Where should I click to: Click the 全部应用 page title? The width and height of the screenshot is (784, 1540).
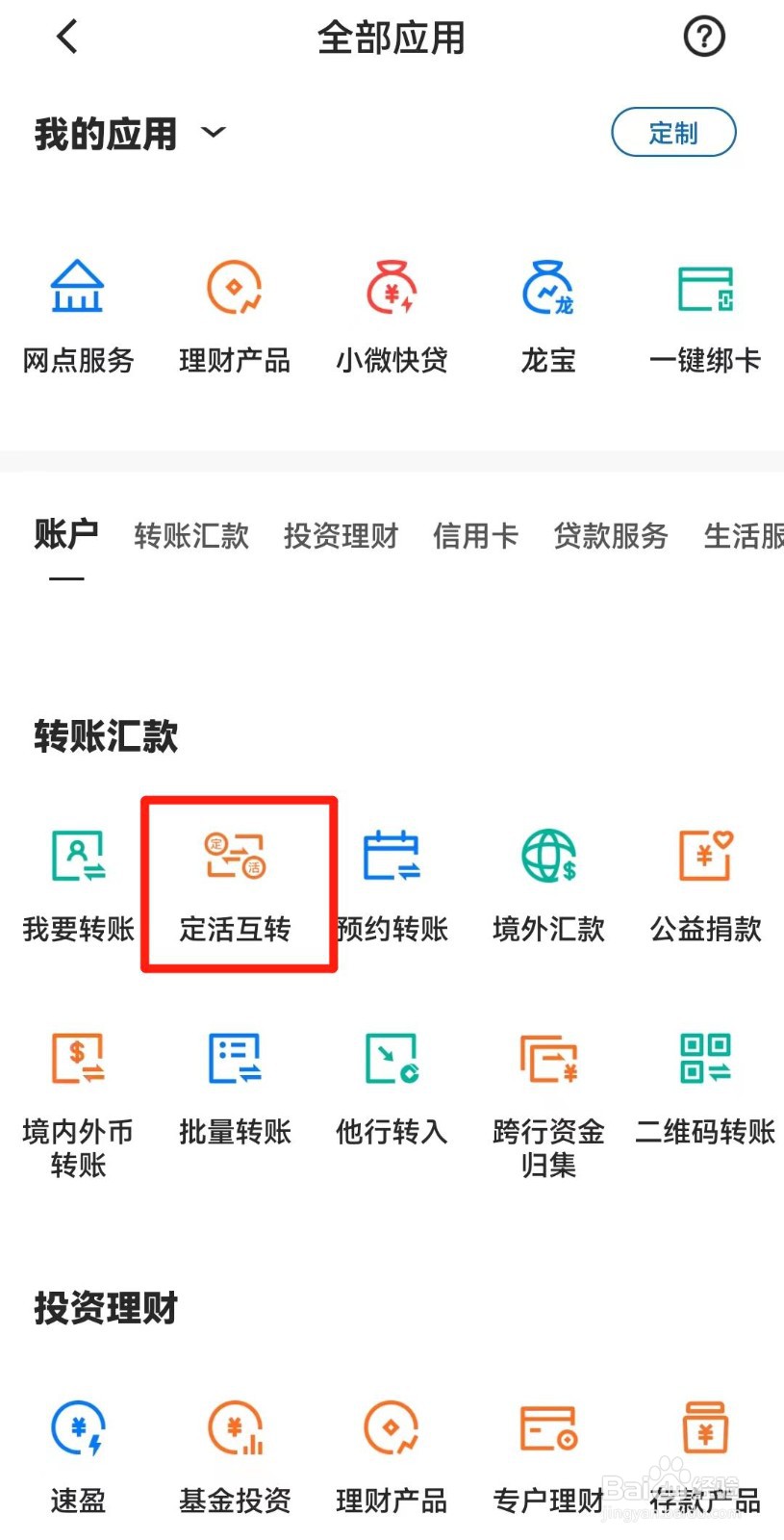(x=392, y=38)
